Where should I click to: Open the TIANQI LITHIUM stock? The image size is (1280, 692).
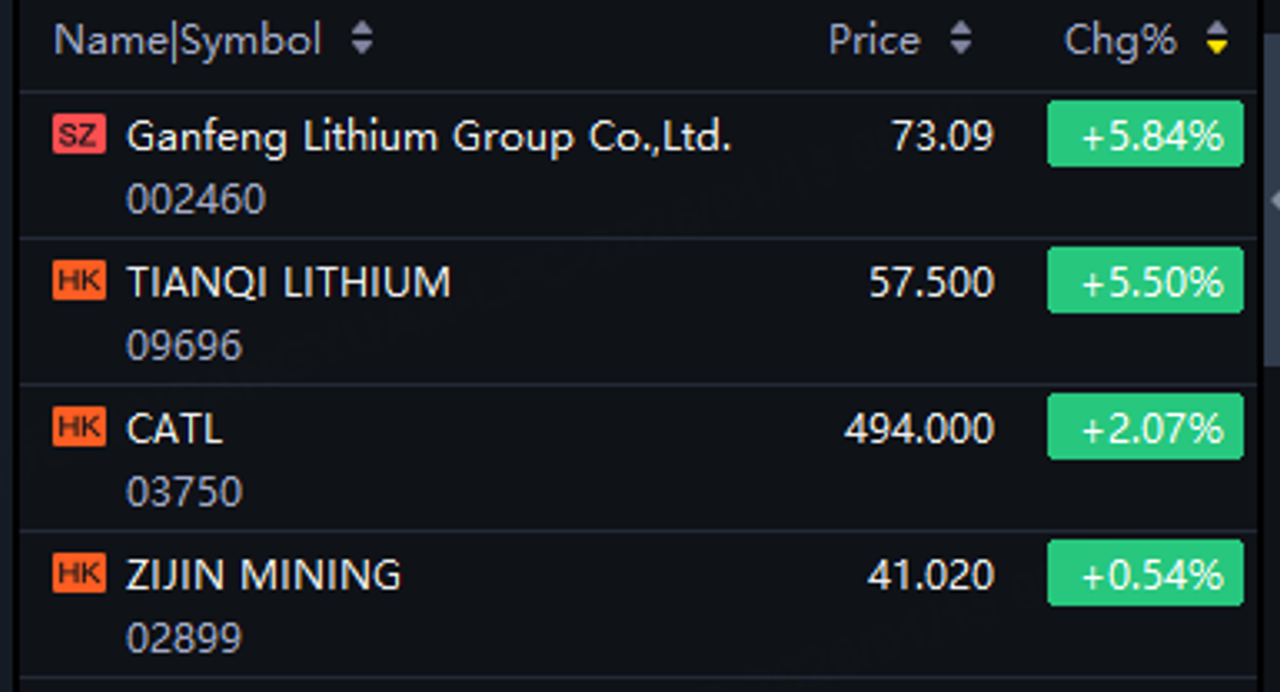288,283
